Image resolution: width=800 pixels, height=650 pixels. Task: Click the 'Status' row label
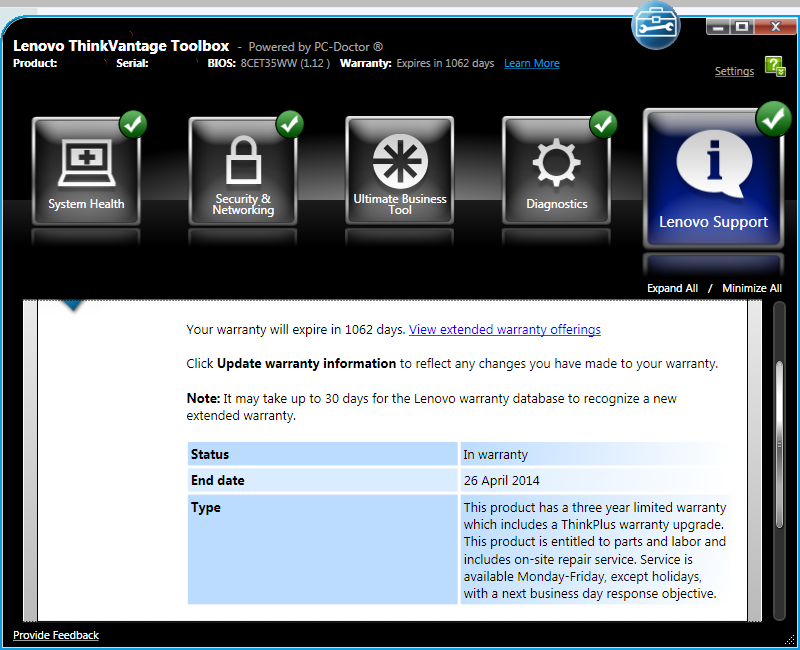pos(322,454)
